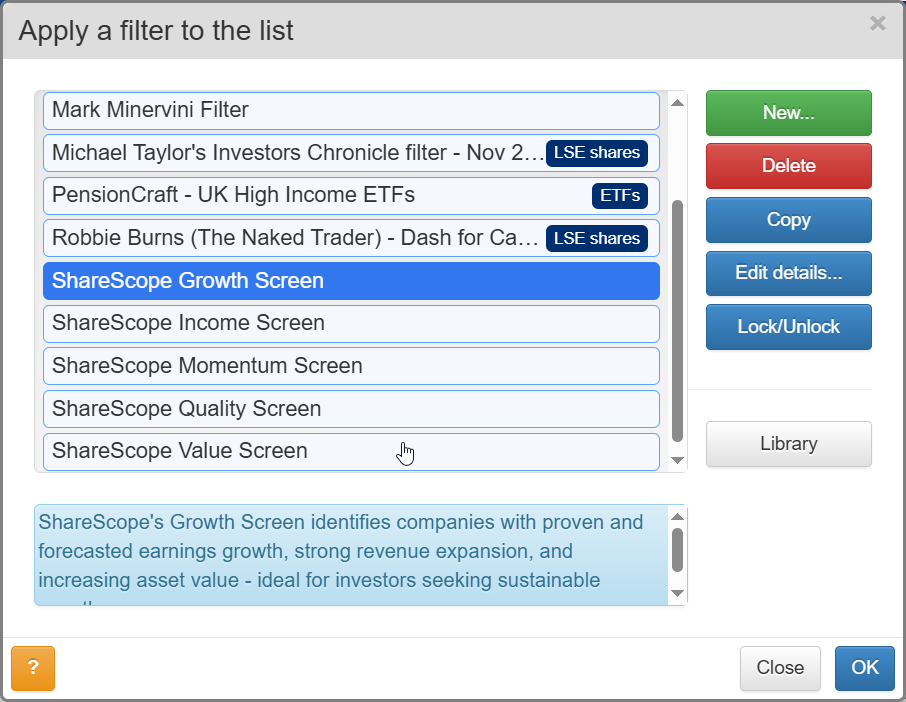Viewport: 906px width, 702px height.
Task: Select PensionCraft - UK High Income ETFs
Action: coord(351,196)
